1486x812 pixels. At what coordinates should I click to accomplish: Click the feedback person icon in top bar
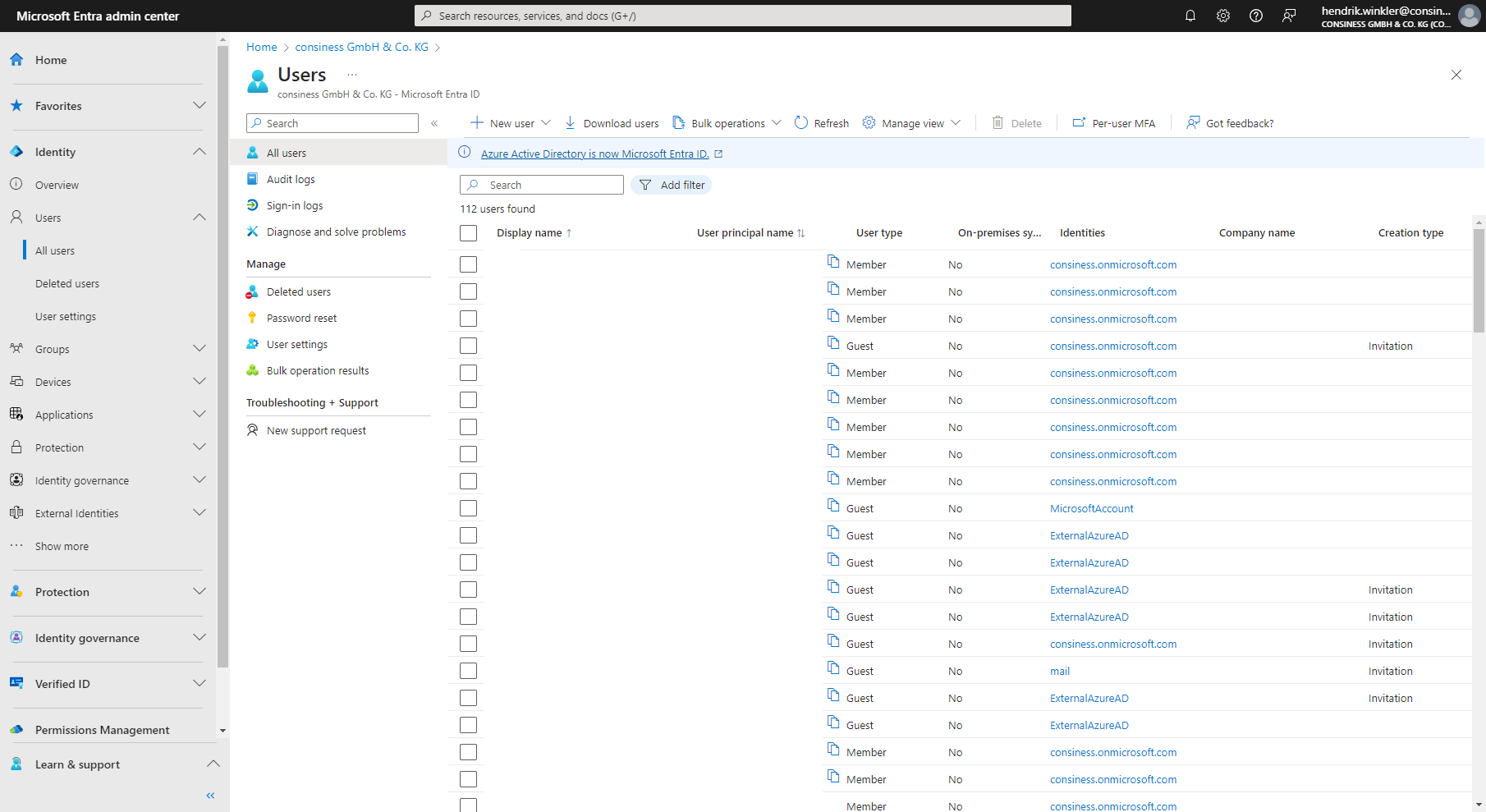click(1289, 16)
